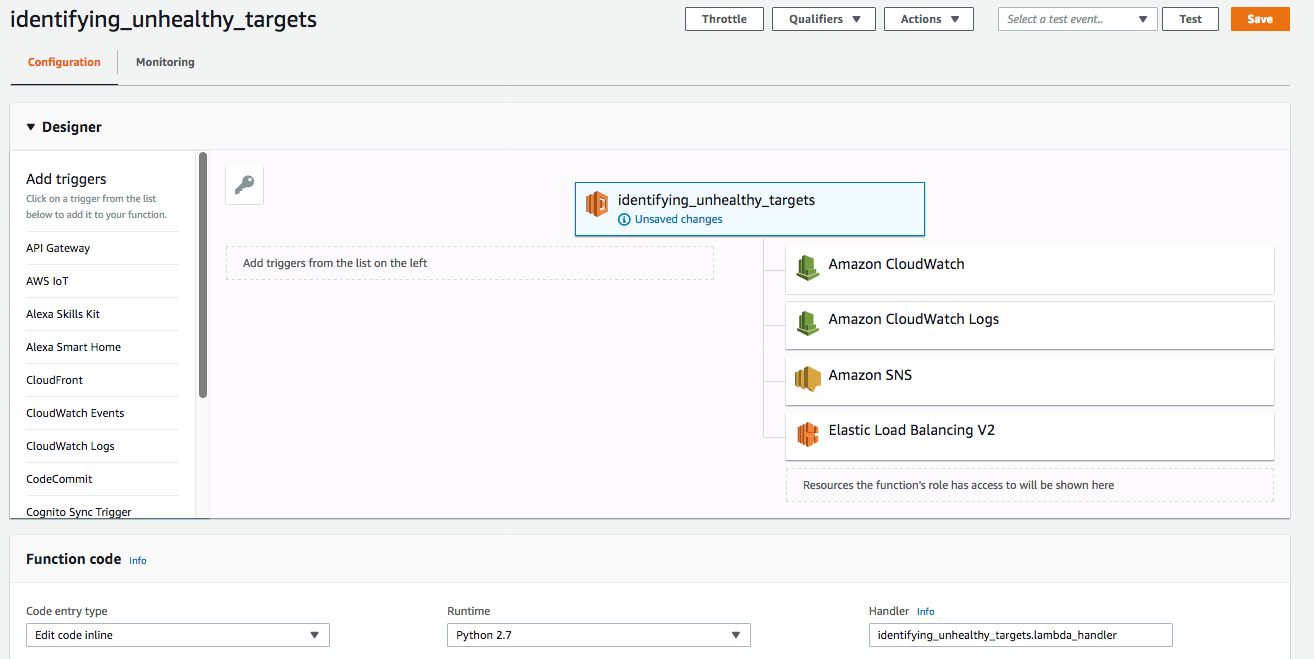Click the Designer section title
Image resolution: width=1314 pixels, height=659 pixels.
point(72,127)
